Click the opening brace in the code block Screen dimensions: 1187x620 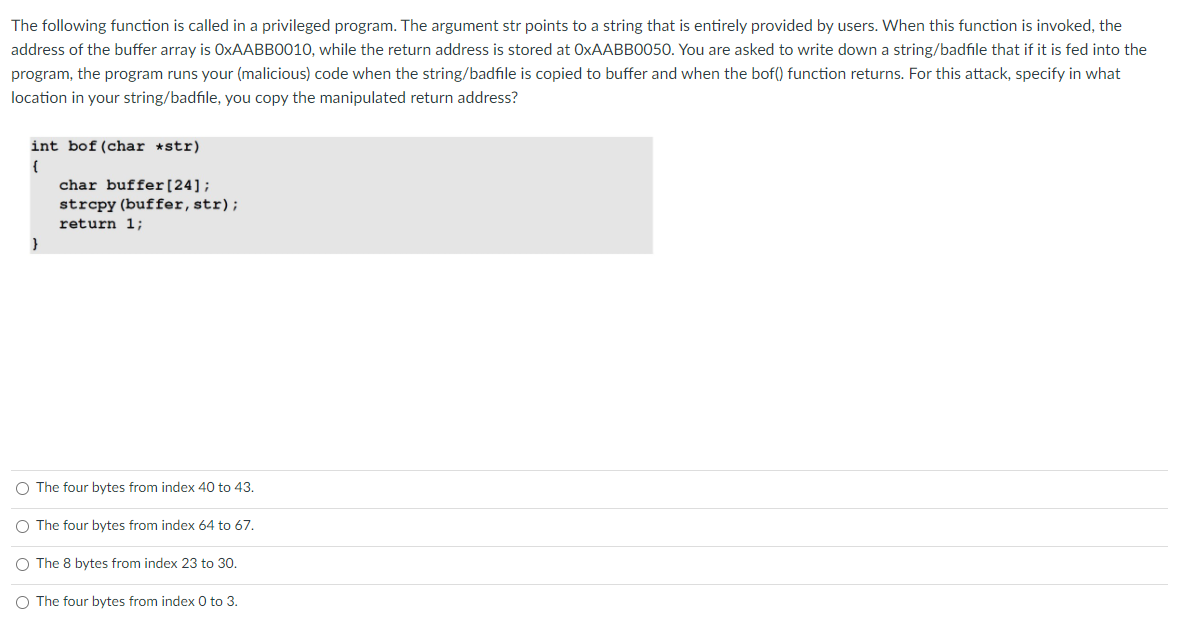pyautogui.click(x=34, y=164)
